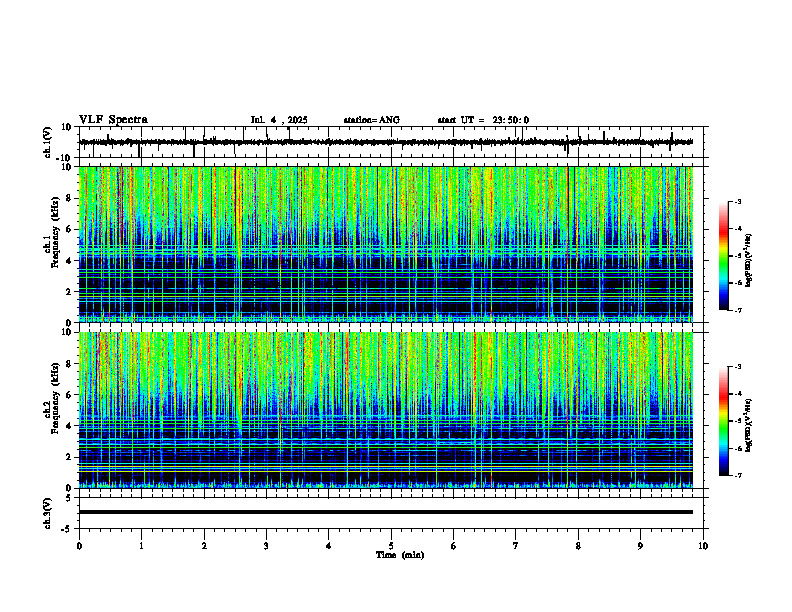Image resolution: width=792 pixels, height=612 pixels.
Task: Click the ch.1 spectrogram color scale bar
Action: point(724,256)
